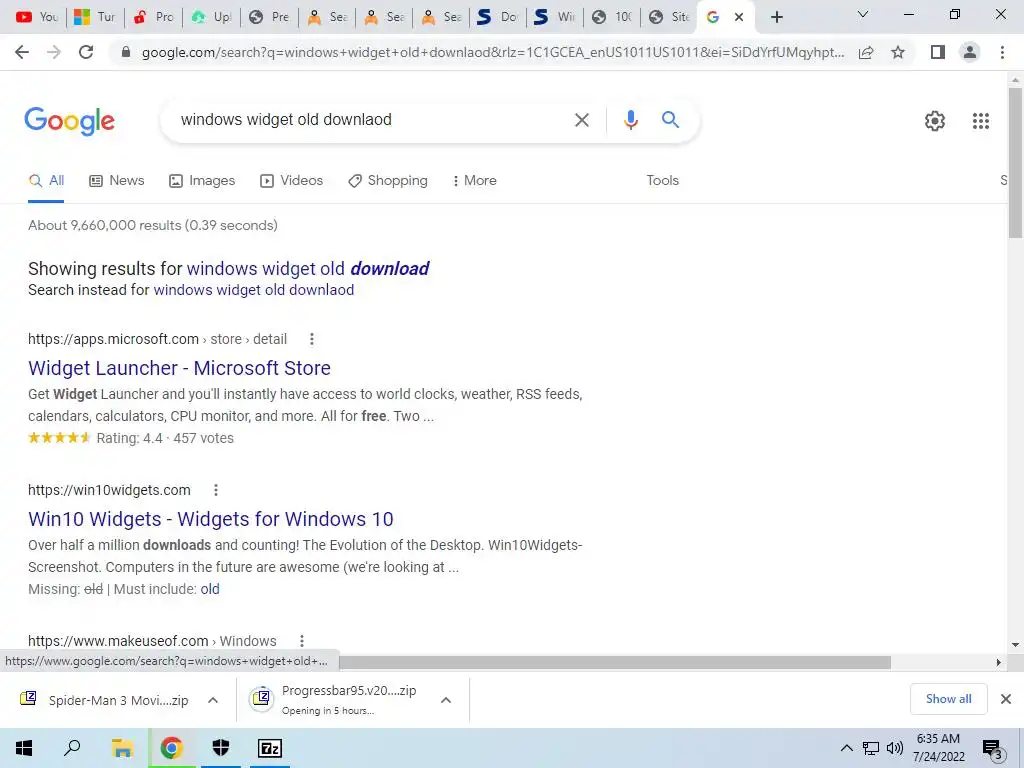Run search with the magnifier icon
This screenshot has height=768, width=1024.
(x=670, y=120)
